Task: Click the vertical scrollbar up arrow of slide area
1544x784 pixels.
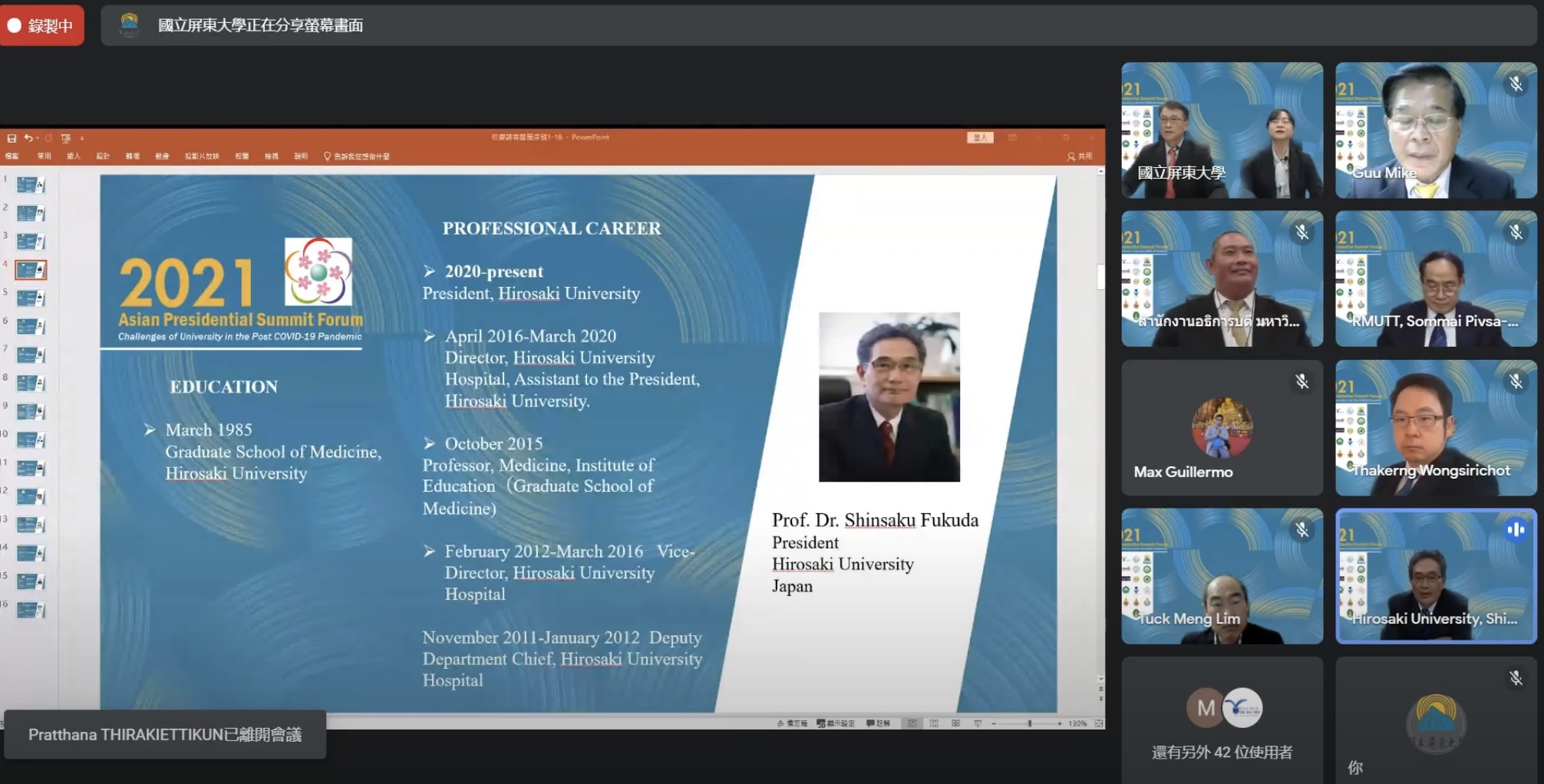Action: coord(1100,171)
